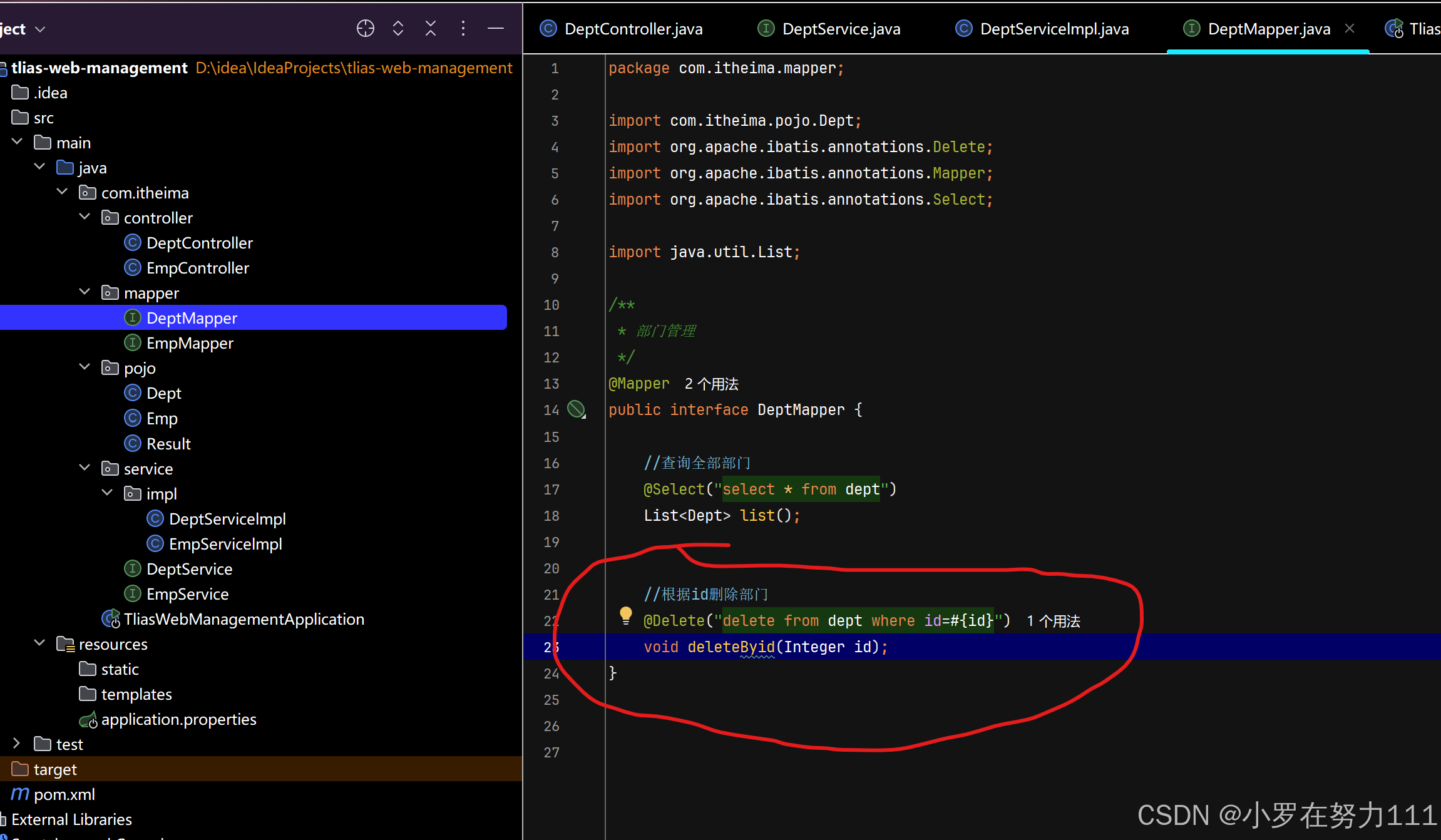Open the DeptService.java editor tab

[x=841, y=29]
